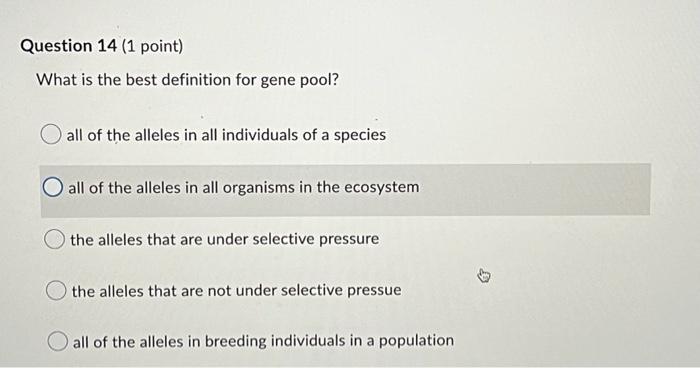Screen dimensions: 700x368
Task: Click the label text 'all of the alleles in all individuals of a species'
Action: click(226, 135)
